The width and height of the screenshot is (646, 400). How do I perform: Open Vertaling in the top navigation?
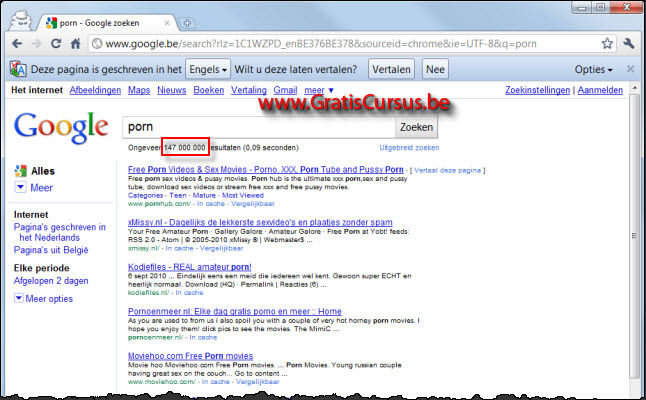pos(248,90)
